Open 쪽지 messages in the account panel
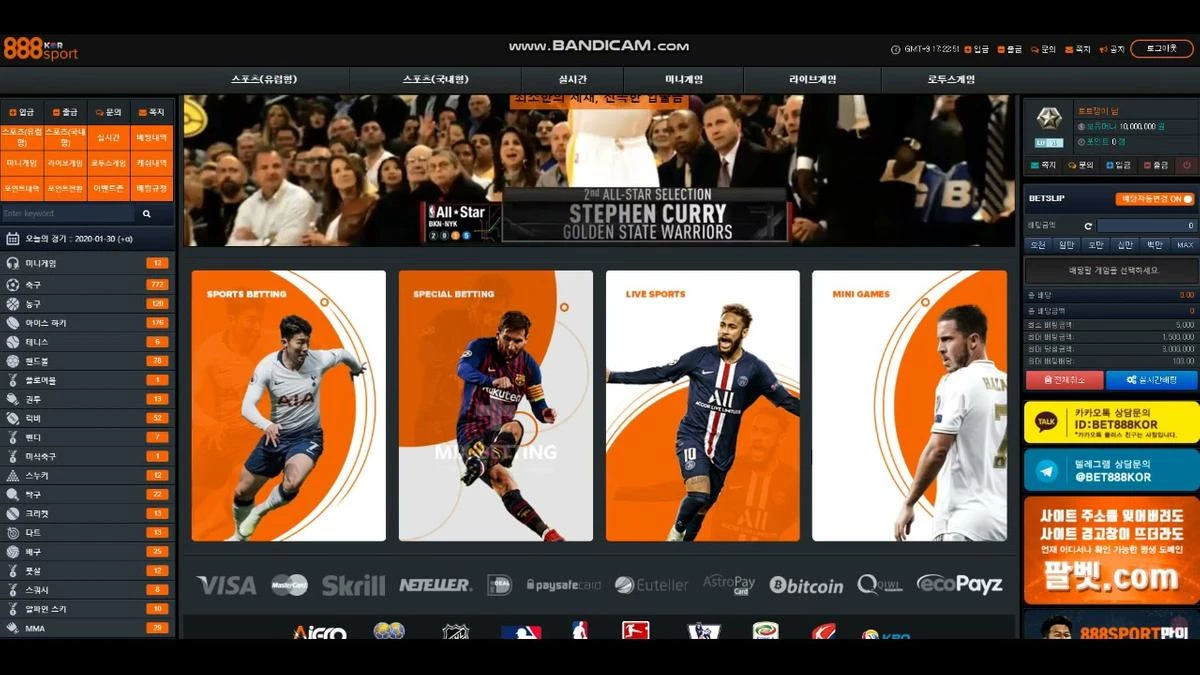Viewport: 1200px width, 675px height. pyautogui.click(x=1043, y=165)
